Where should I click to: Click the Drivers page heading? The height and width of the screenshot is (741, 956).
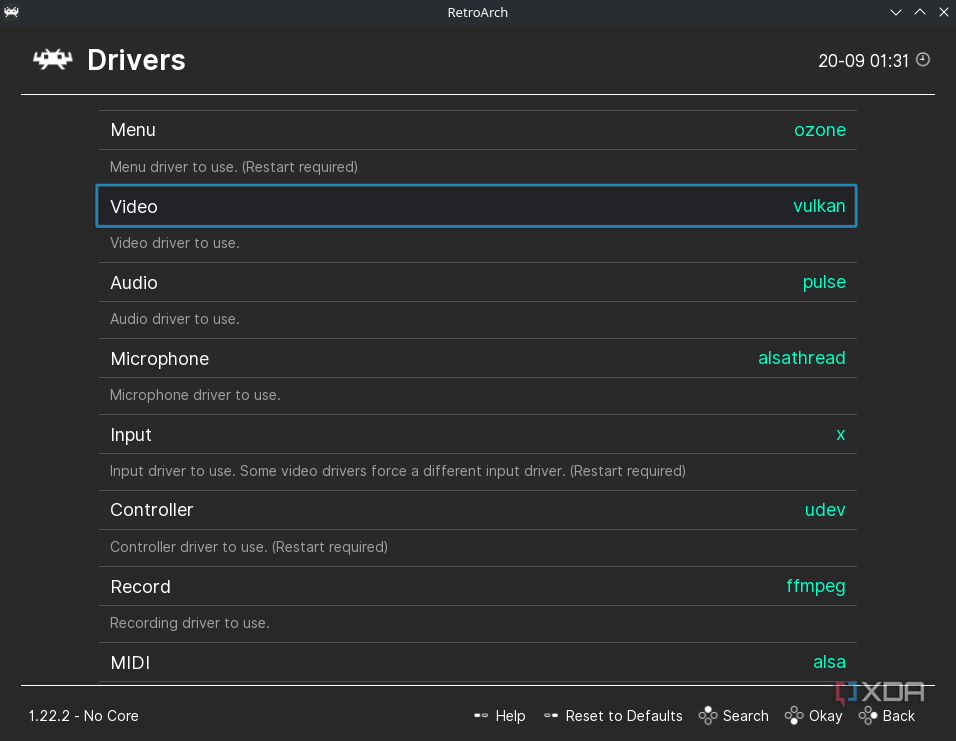pyautogui.click(x=136, y=60)
